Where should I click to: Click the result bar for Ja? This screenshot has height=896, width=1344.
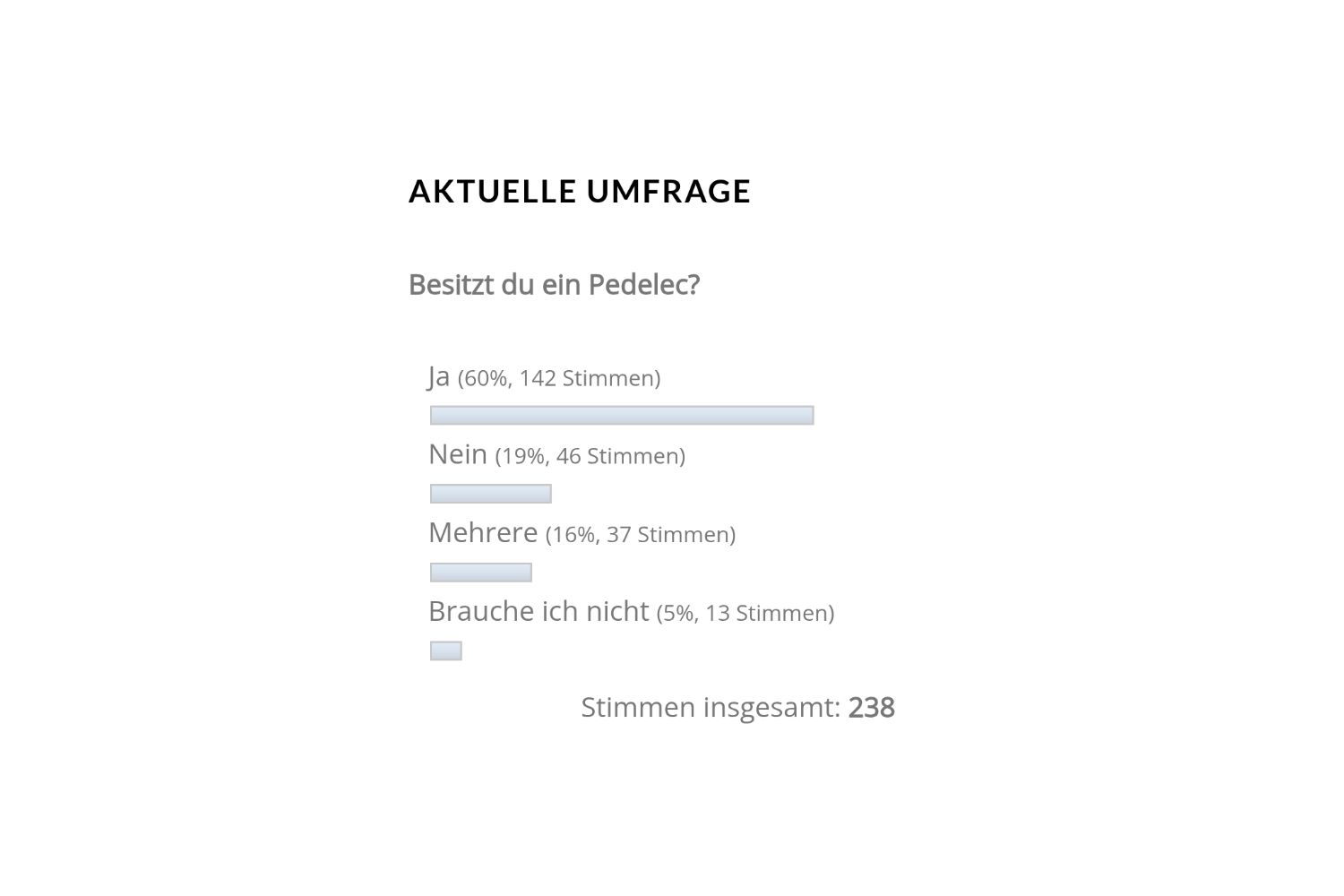pyautogui.click(x=622, y=415)
